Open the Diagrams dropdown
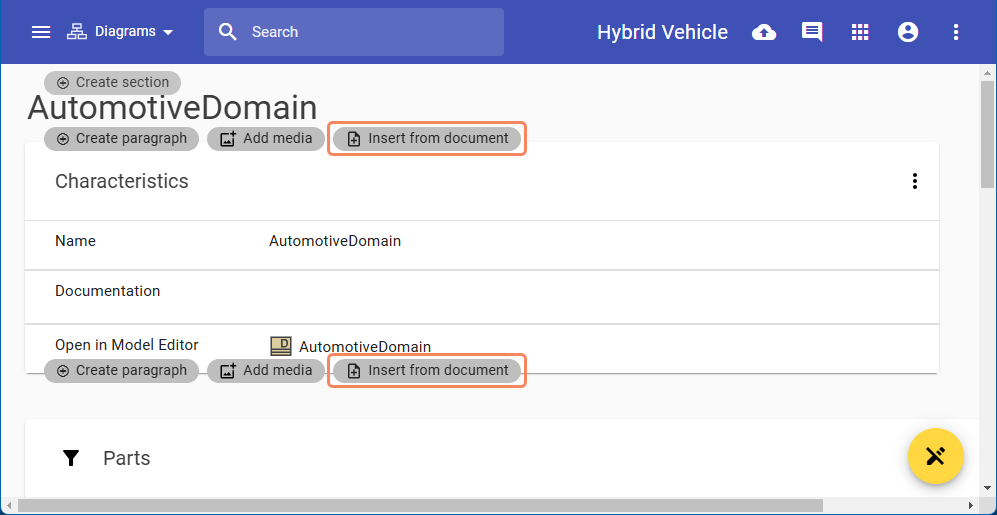 pos(120,32)
